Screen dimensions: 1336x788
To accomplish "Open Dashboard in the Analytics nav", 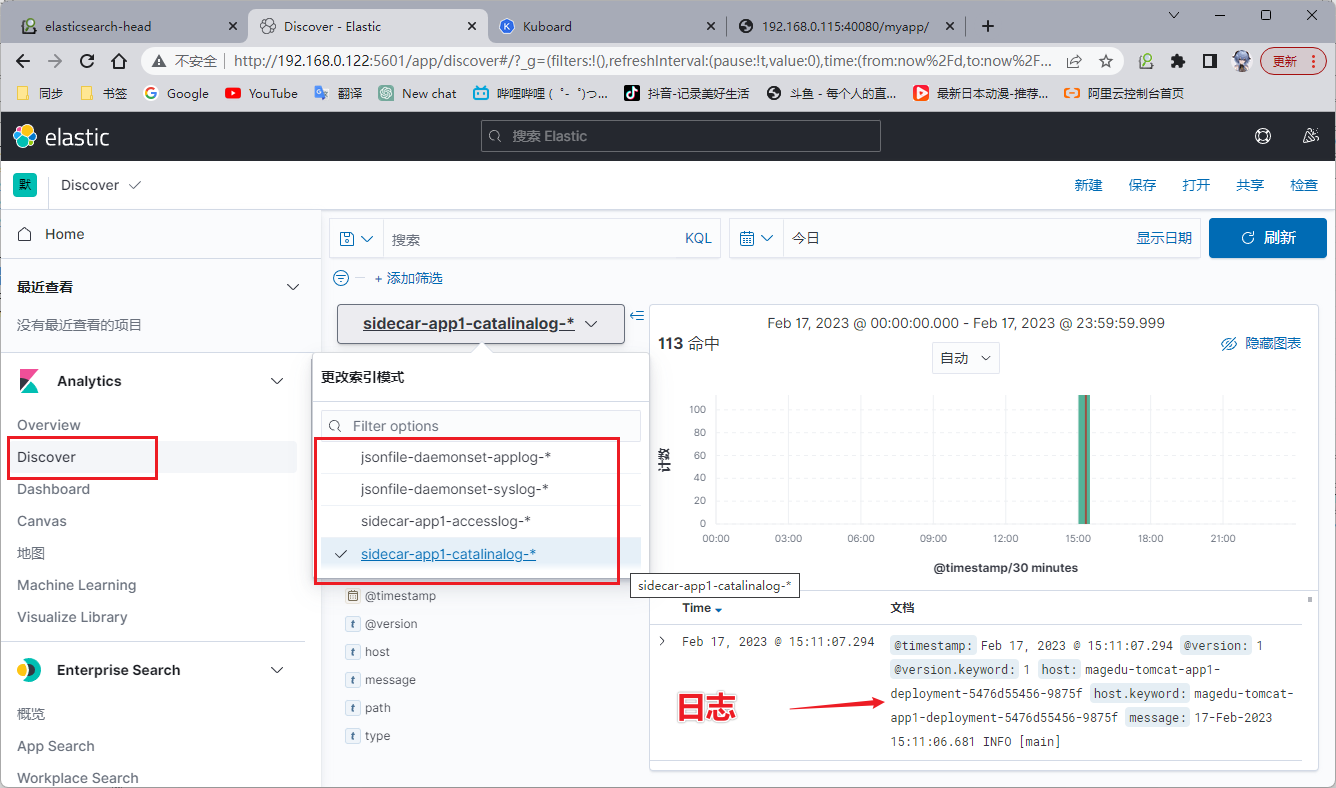I will (53, 489).
